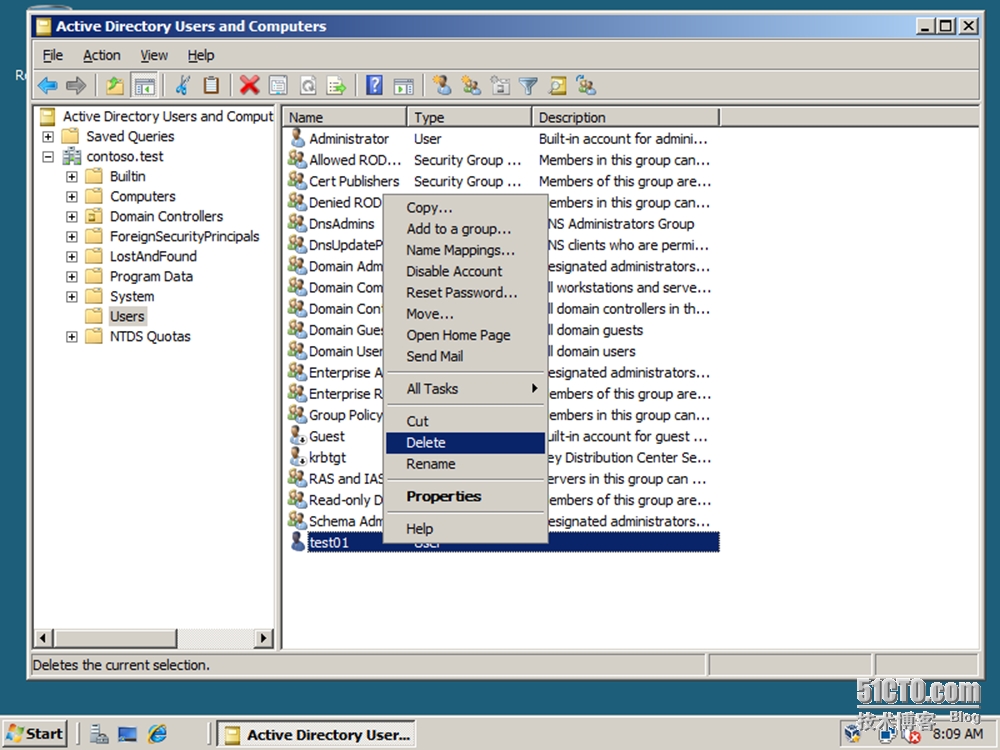Click the Create new organizational unit icon
This screenshot has height=750, width=1000.
500,85
